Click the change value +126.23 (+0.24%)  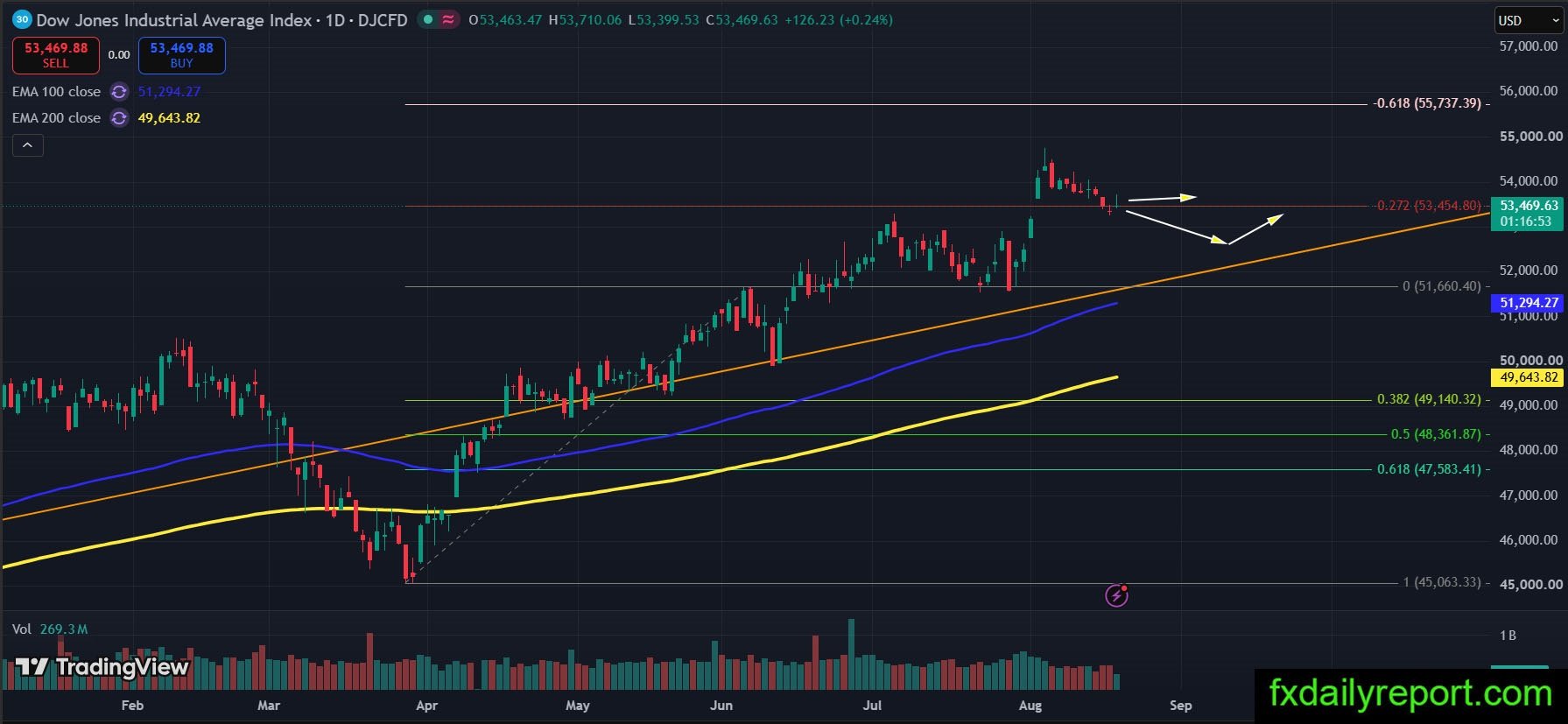click(839, 19)
